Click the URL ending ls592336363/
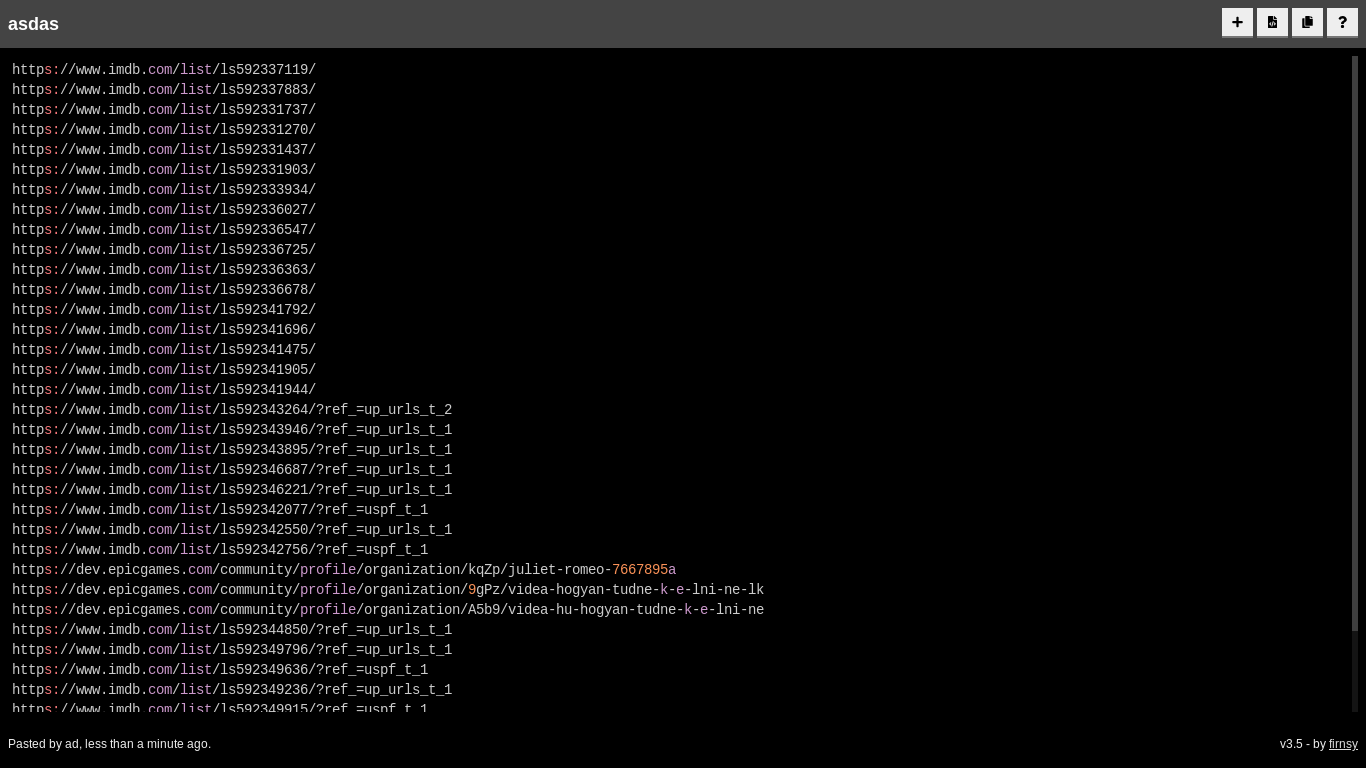Viewport: 1366px width, 768px height. pos(164,270)
